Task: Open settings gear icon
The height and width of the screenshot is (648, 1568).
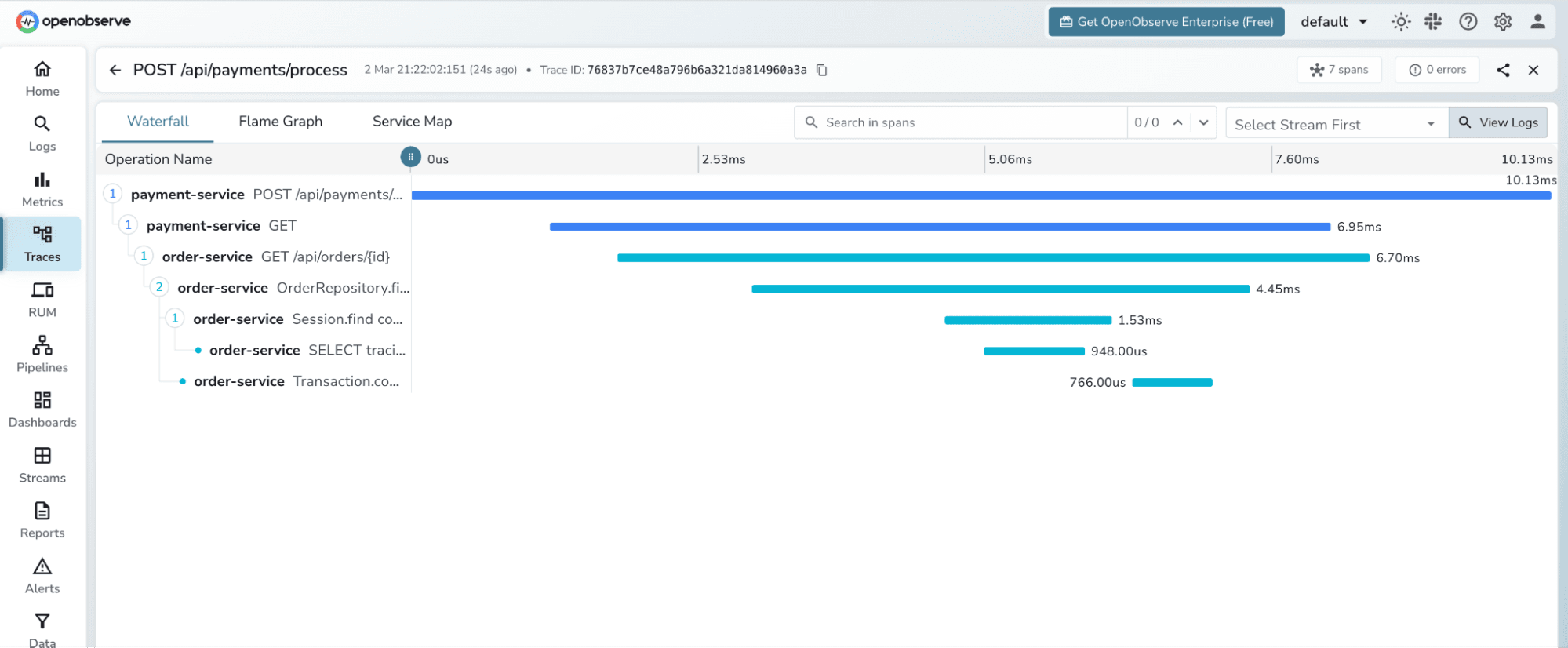Action: click(x=1503, y=22)
